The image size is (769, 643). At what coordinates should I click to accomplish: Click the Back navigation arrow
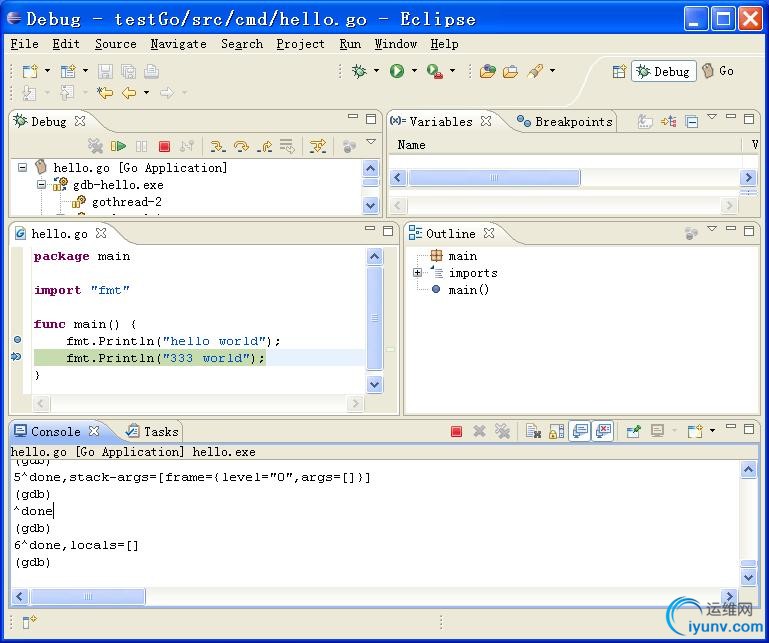[x=129, y=93]
